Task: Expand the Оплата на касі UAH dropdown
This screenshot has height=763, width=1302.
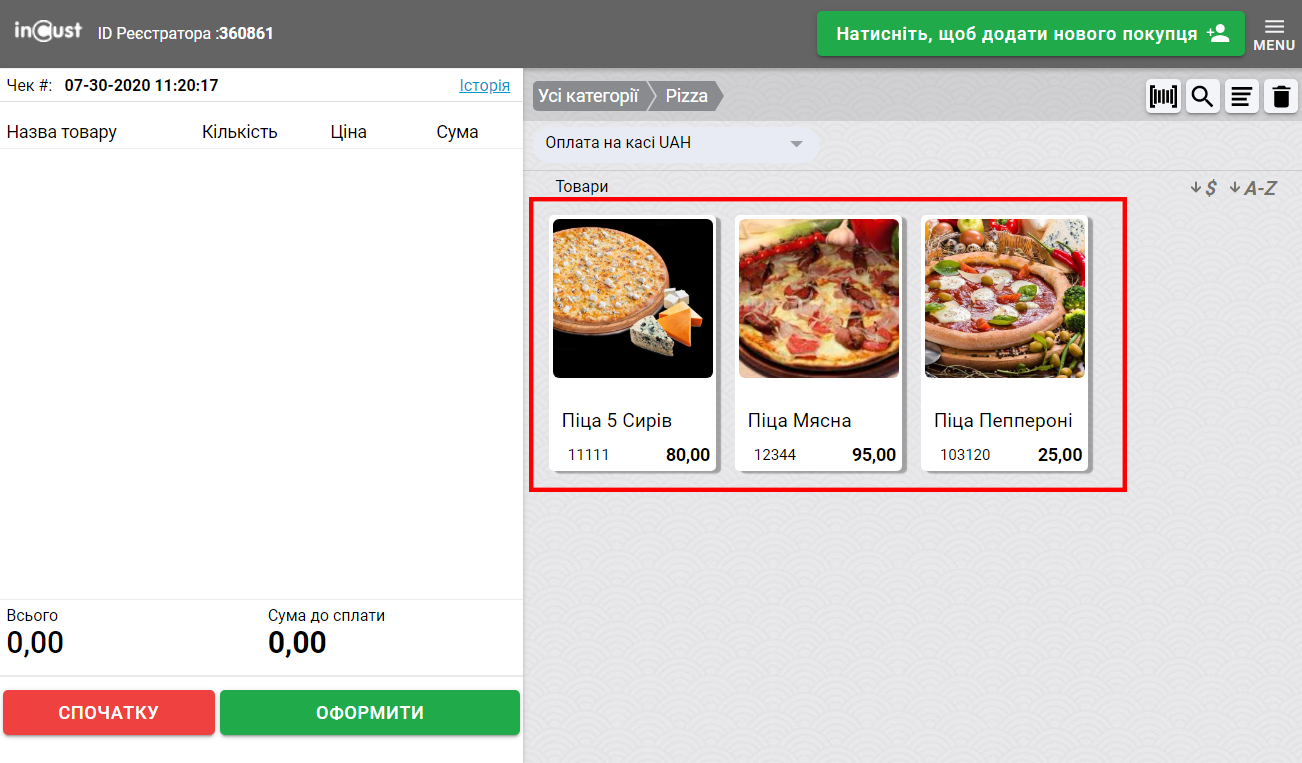Action: [675, 143]
